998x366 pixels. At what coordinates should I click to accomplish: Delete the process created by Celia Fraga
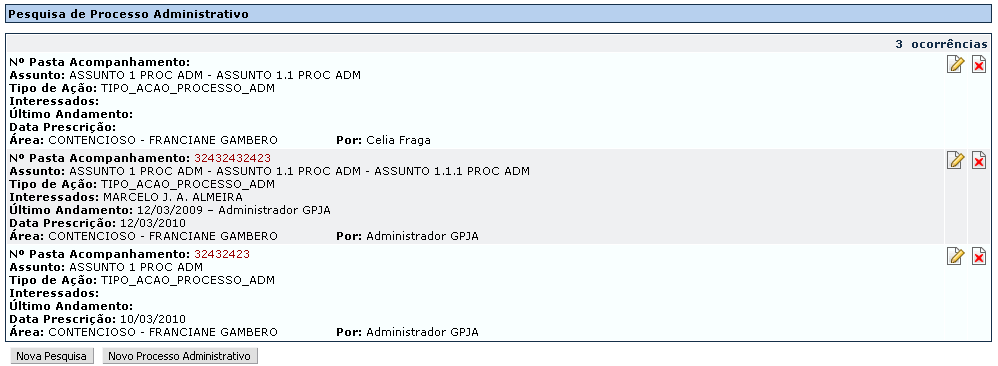(979, 64)
